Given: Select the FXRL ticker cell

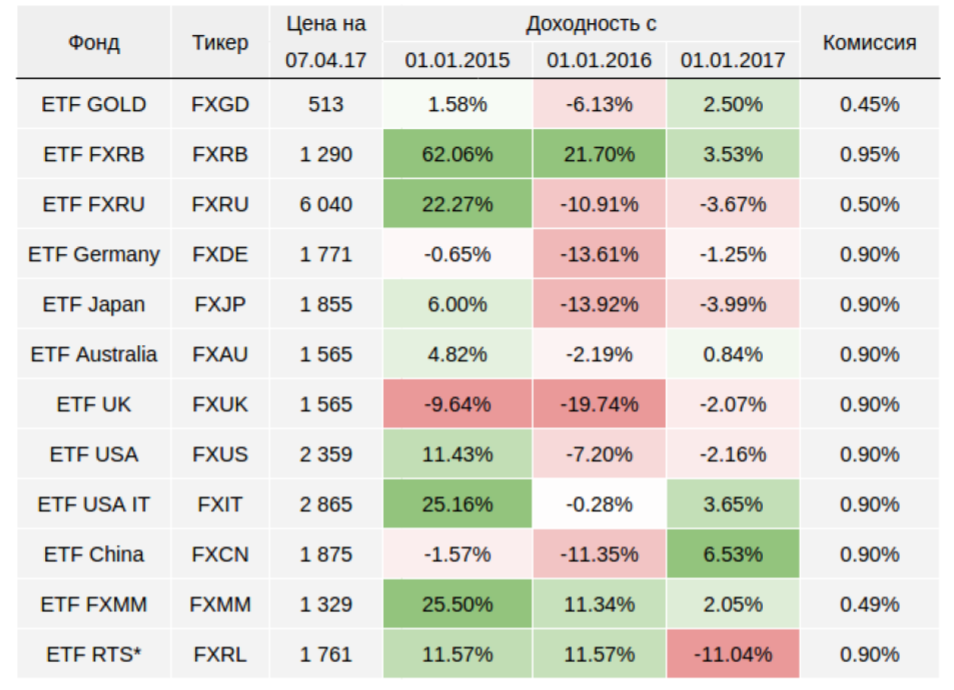Looking at the screenshot, I should (220, 654).
